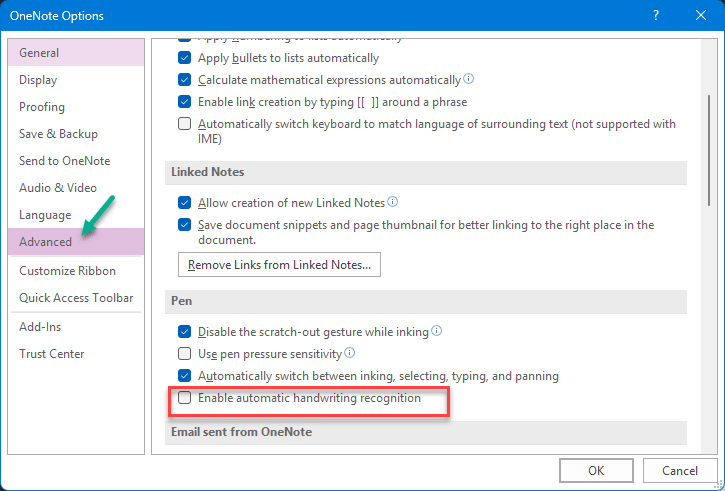Click Remove Links from Linked Notes button
Image resolution: width=725 pixels, height=491 pixels.
pyautogui.click(x=279, y=264)
